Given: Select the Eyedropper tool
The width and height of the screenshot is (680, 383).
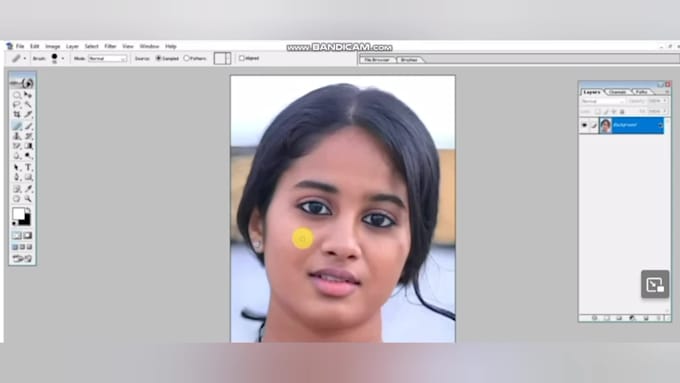Looking at the screenshot, I should (x=28, y=189).
